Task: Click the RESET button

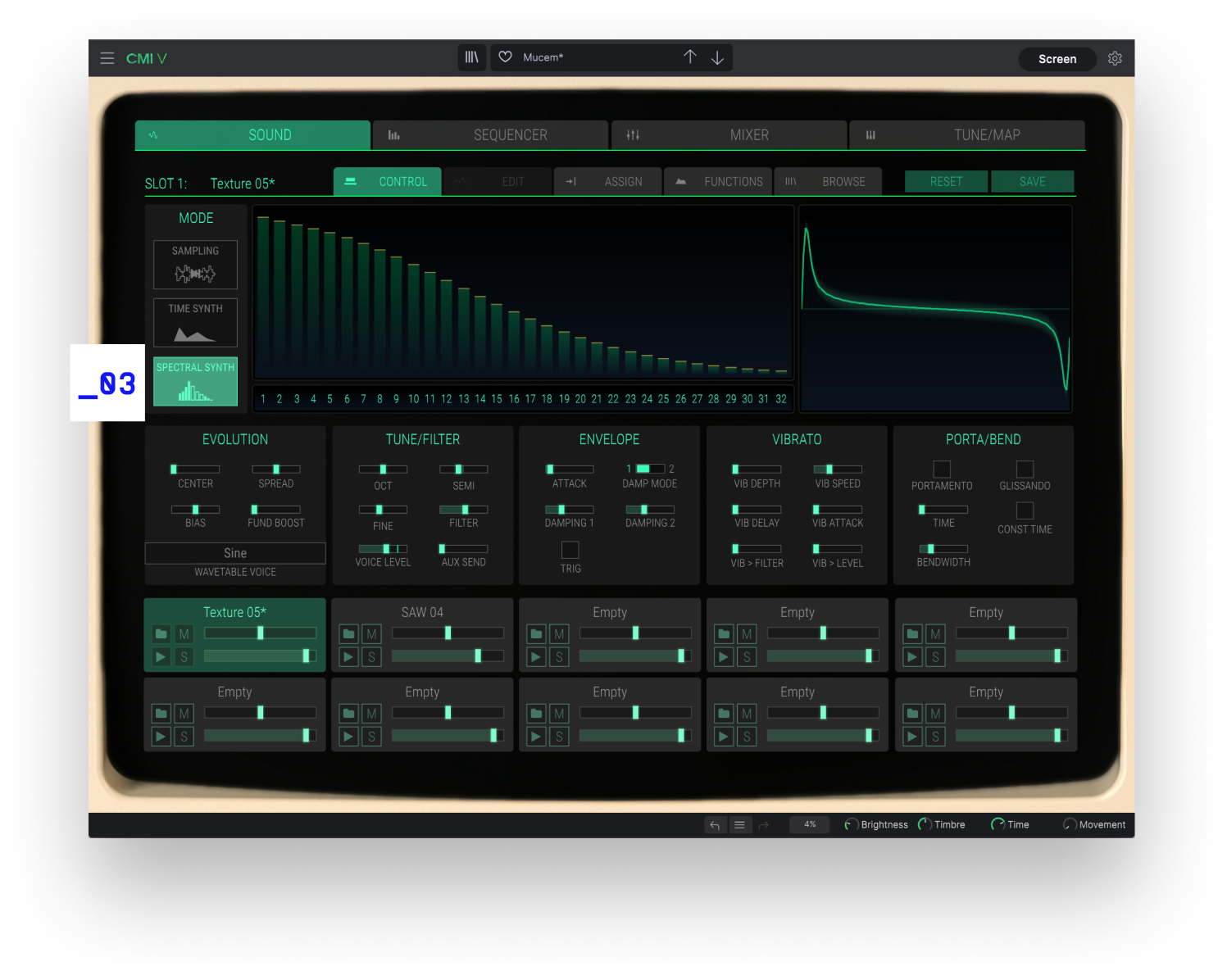Action: coord(946,182)
